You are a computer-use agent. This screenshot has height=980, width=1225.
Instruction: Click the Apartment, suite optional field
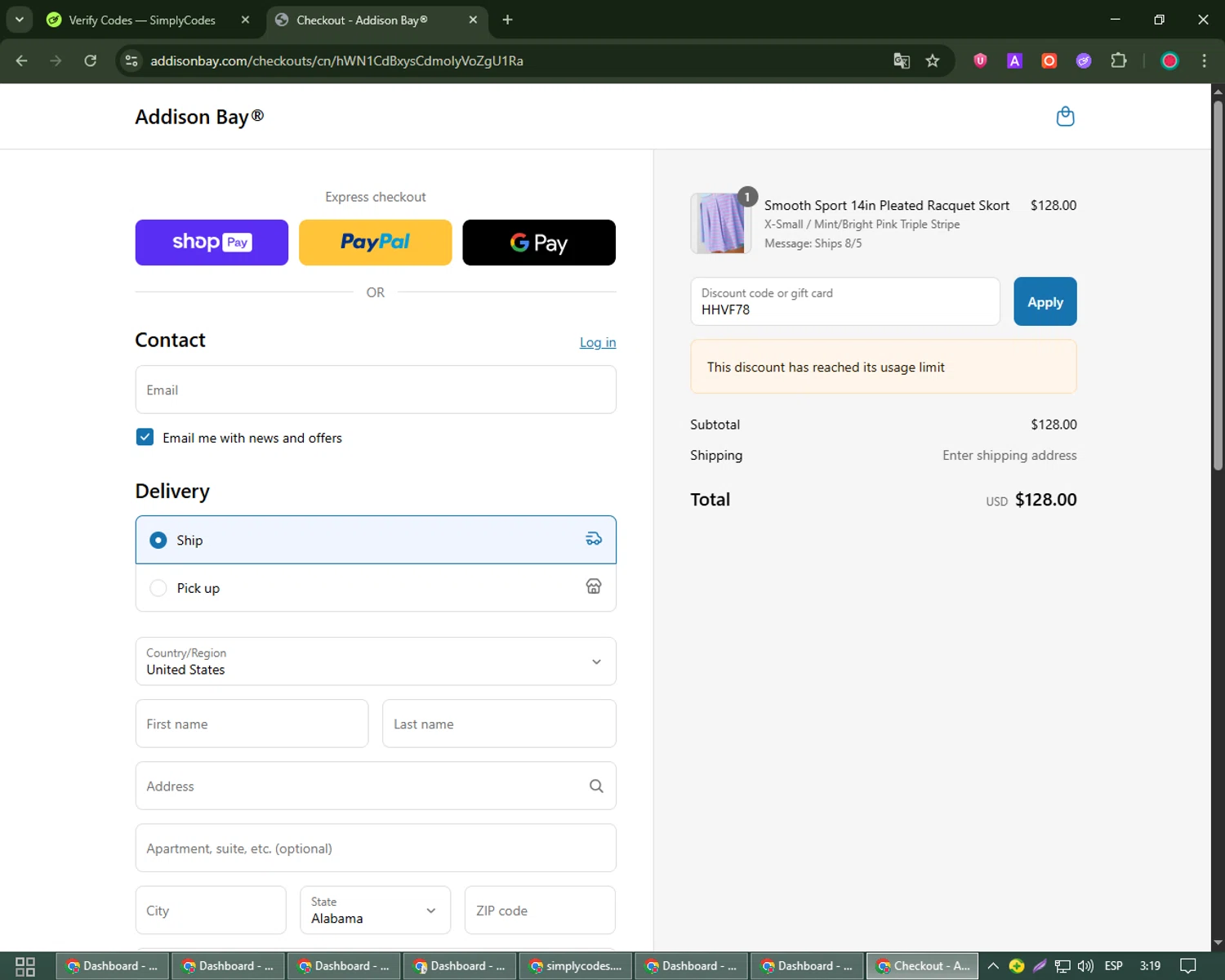click(376, 848)
